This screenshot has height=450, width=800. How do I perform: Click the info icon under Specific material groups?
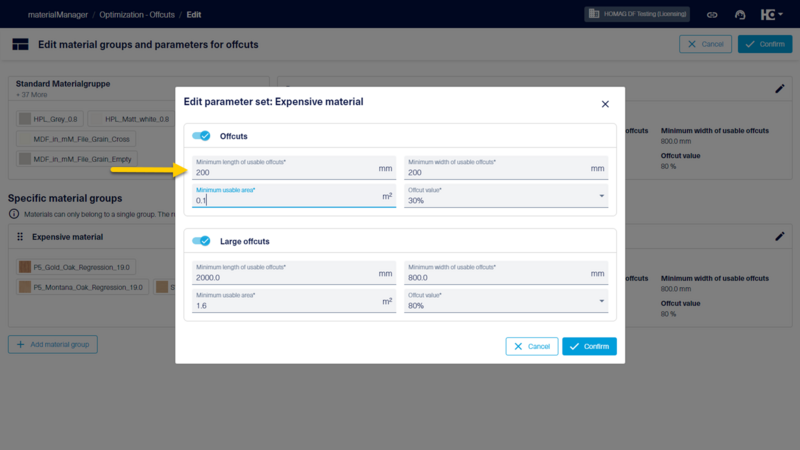coord(14,214)
